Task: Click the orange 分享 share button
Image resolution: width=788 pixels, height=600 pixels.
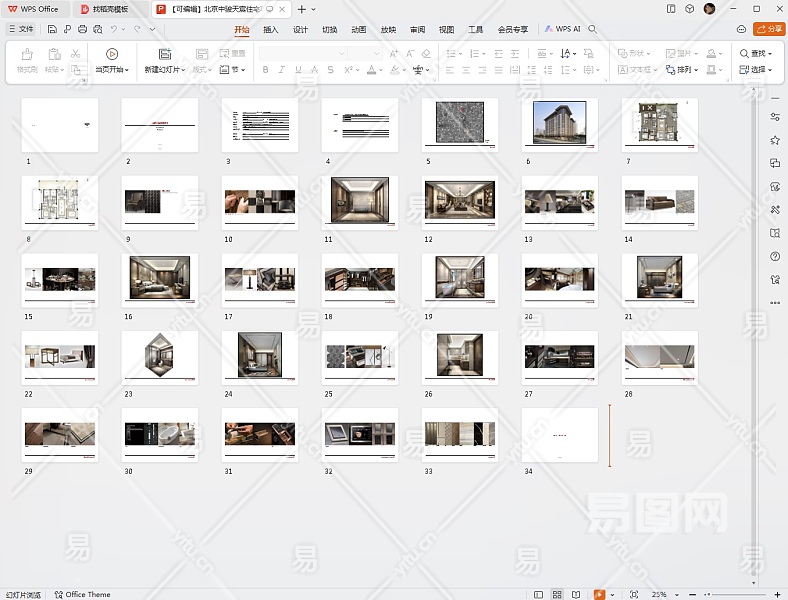Action: tap(769, 29)
